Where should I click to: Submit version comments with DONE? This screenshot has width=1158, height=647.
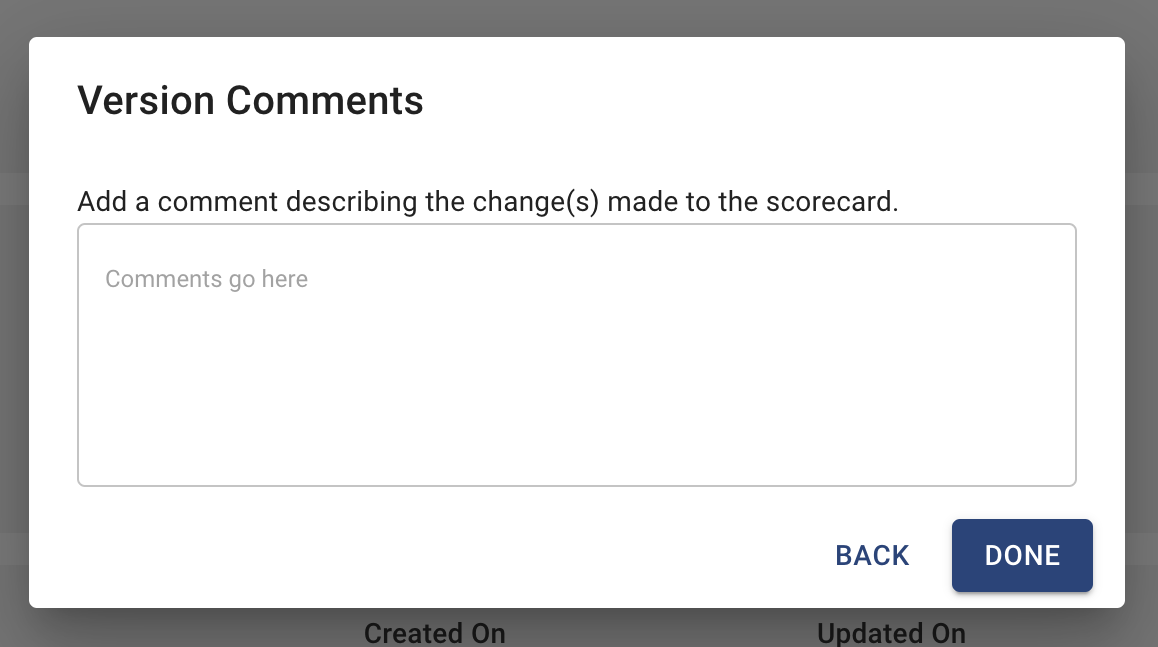tap(1022, 555)
